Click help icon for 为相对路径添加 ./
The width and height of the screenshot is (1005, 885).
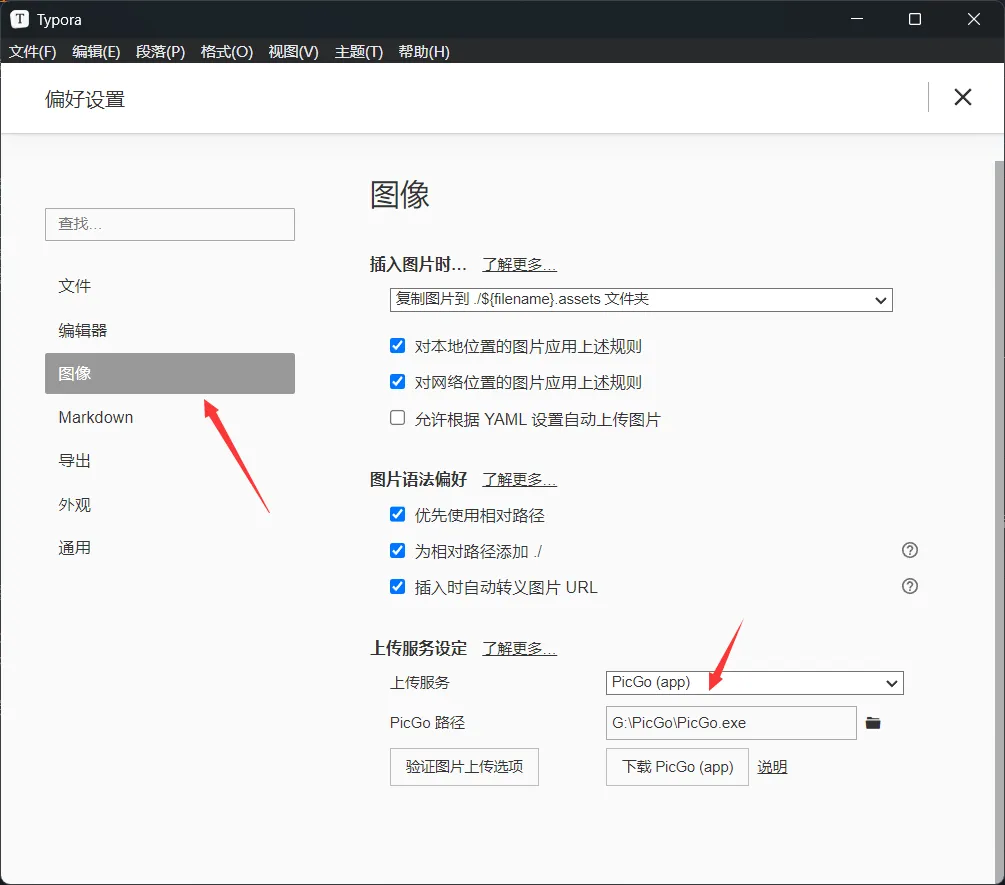click(909, 550)
